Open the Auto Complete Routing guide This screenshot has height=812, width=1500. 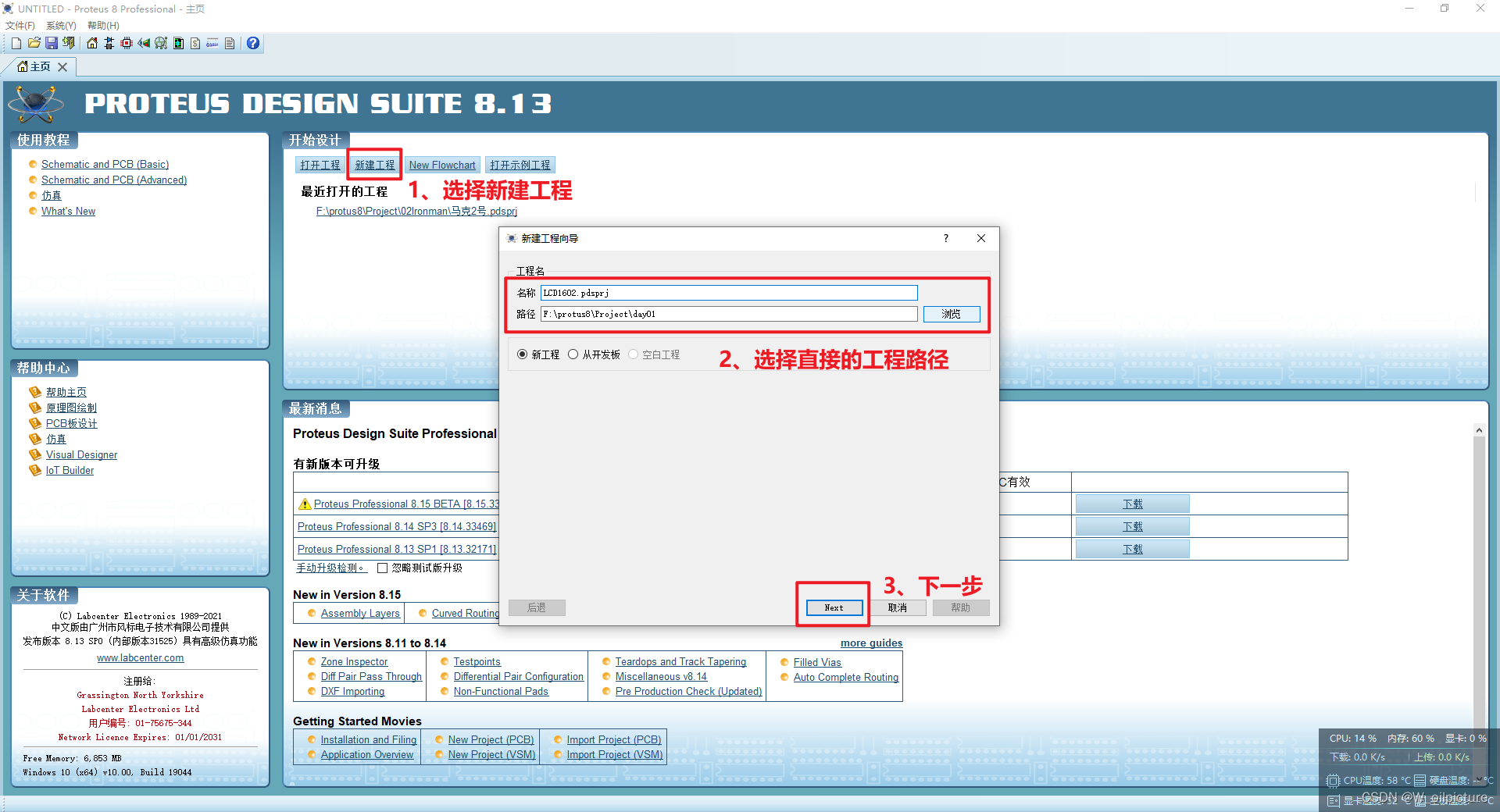point(846,677)
